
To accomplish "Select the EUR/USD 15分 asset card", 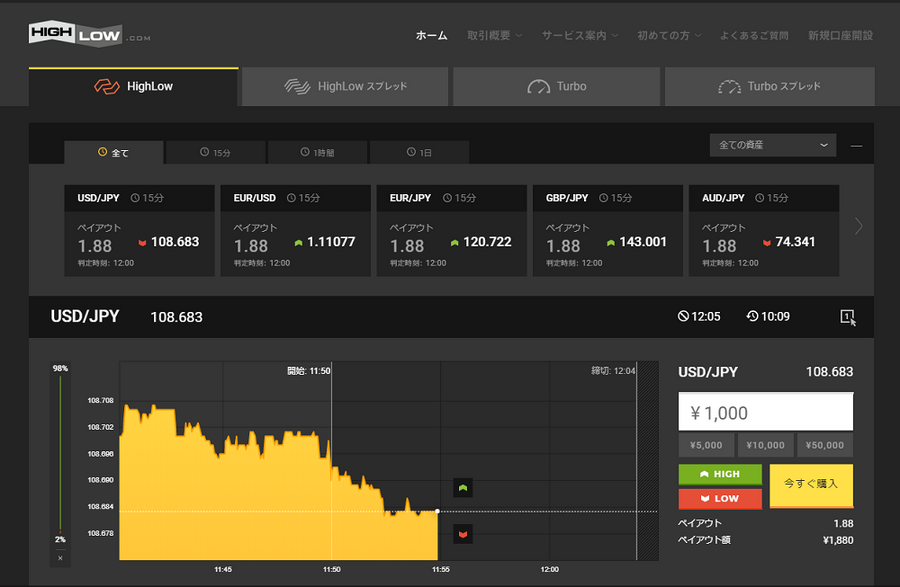I will point(296,231).
